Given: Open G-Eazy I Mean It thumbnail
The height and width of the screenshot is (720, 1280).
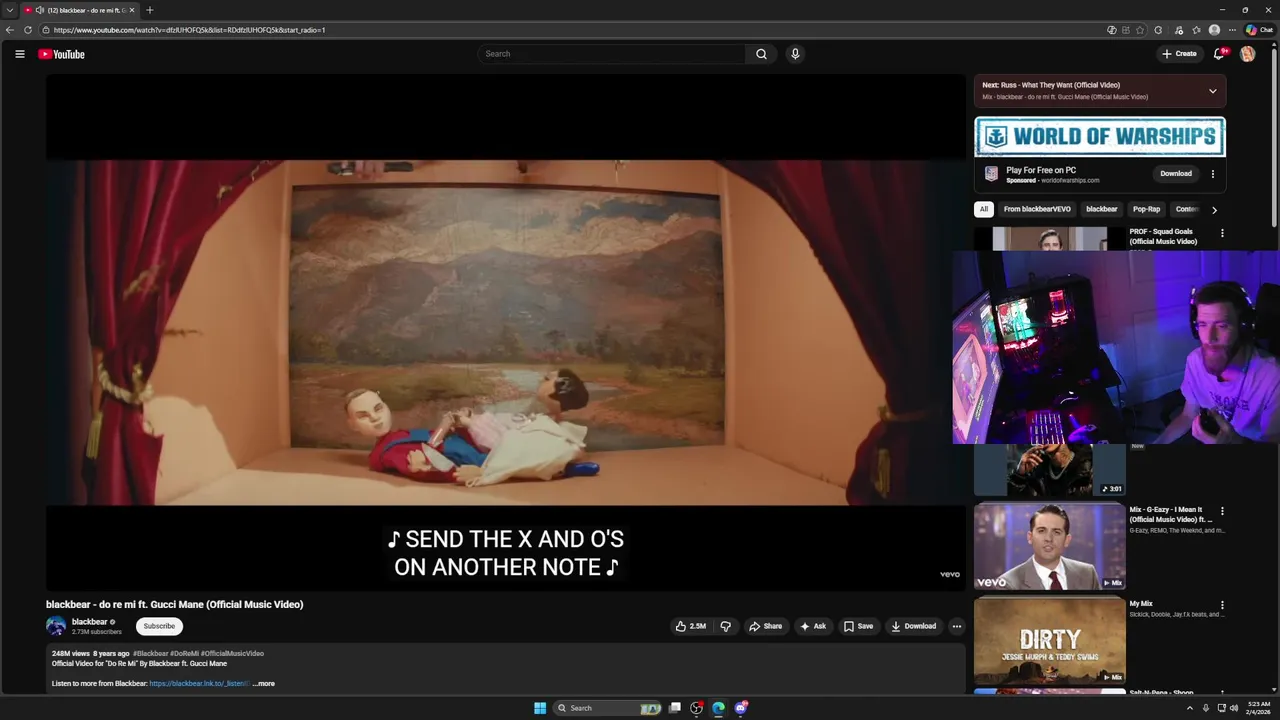Looking at the screenshot, I should coord(1049,545).
